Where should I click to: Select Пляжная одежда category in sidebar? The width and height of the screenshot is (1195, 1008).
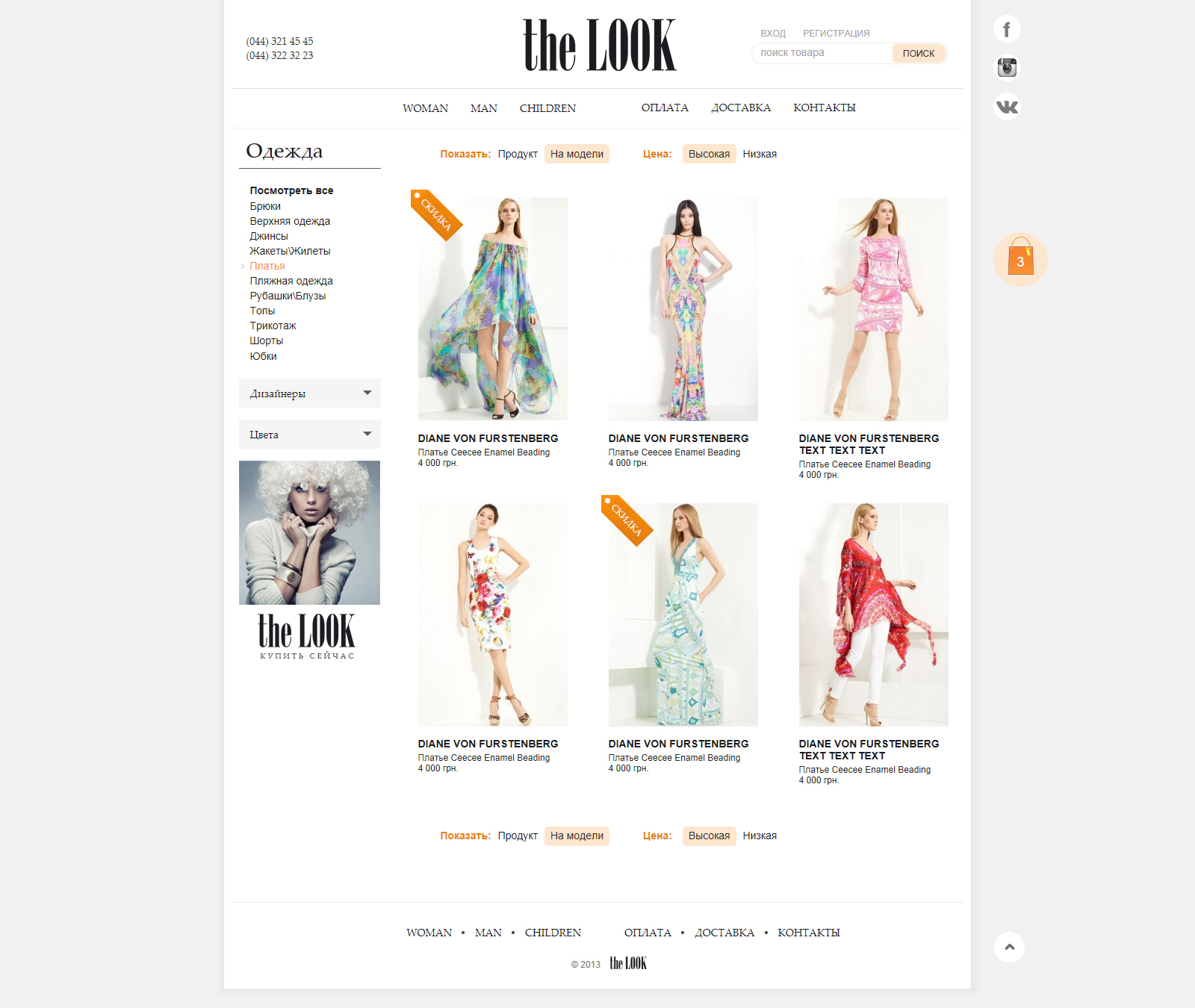click(x=291, y=281)
